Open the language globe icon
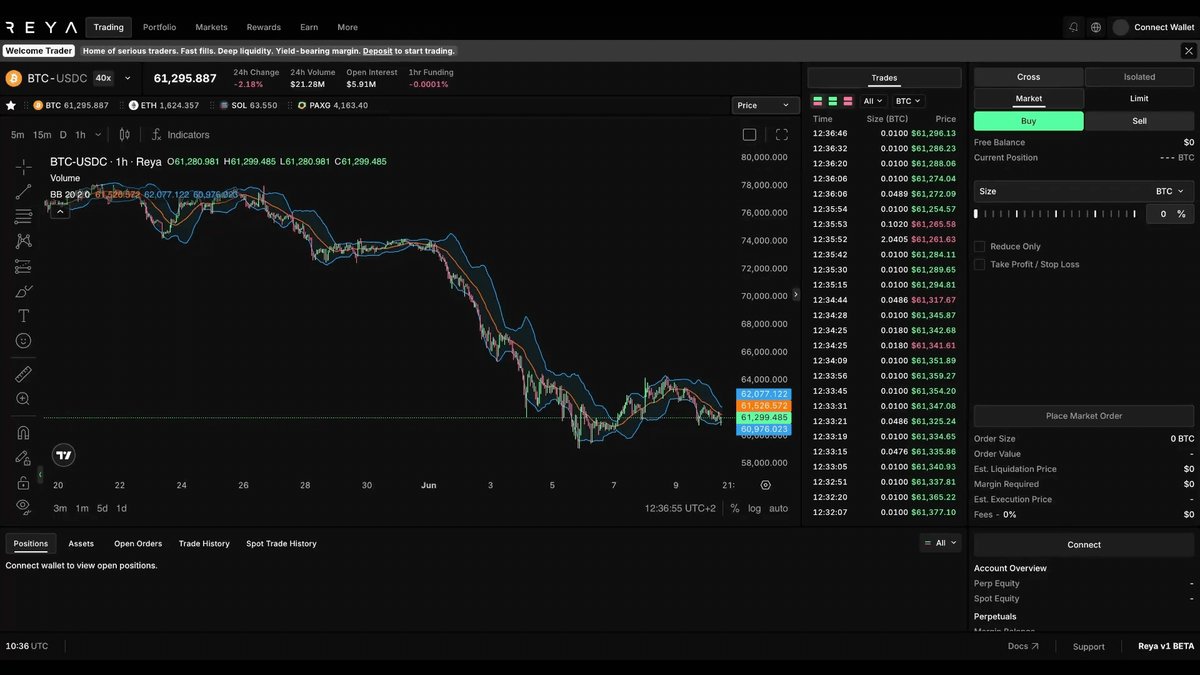The height and width of the screenshot is (675, 1200). 1096,27
